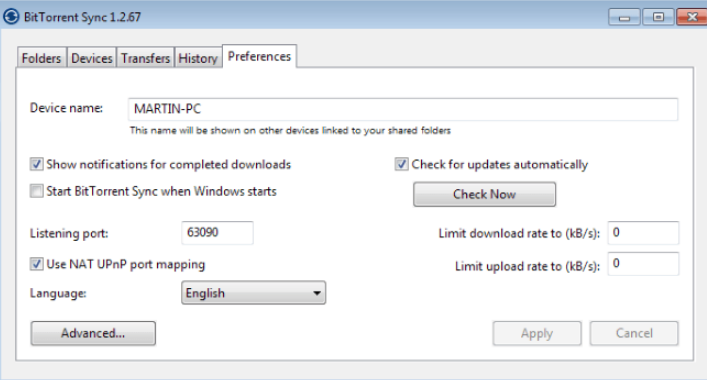Click the Language combo box arrow

[x=317, y=293]
